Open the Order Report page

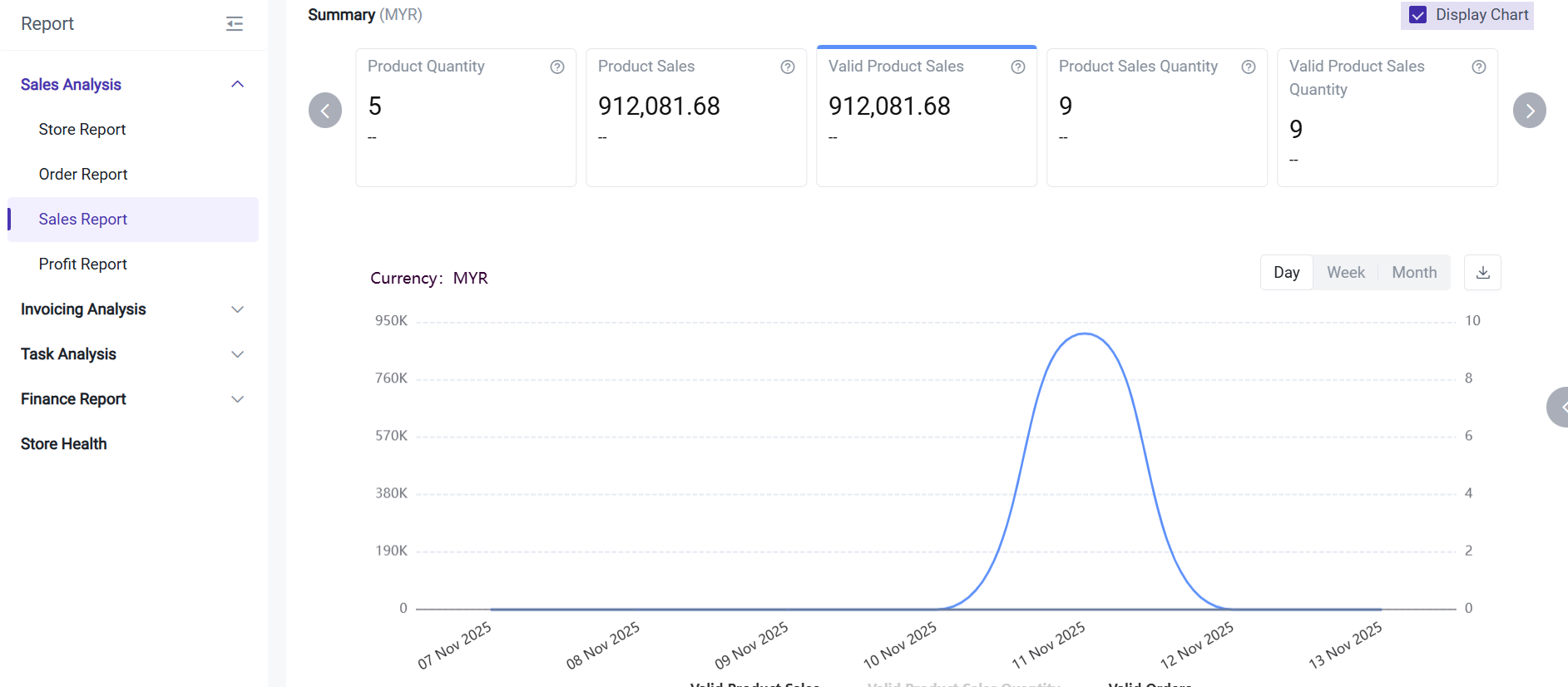click(83, 175)
